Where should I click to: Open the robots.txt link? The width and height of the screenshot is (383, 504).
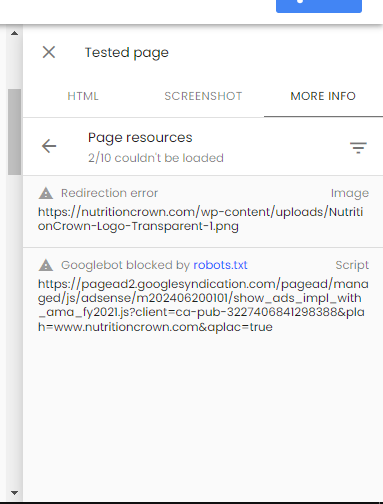pyautogui.click(x=220, y=265)
